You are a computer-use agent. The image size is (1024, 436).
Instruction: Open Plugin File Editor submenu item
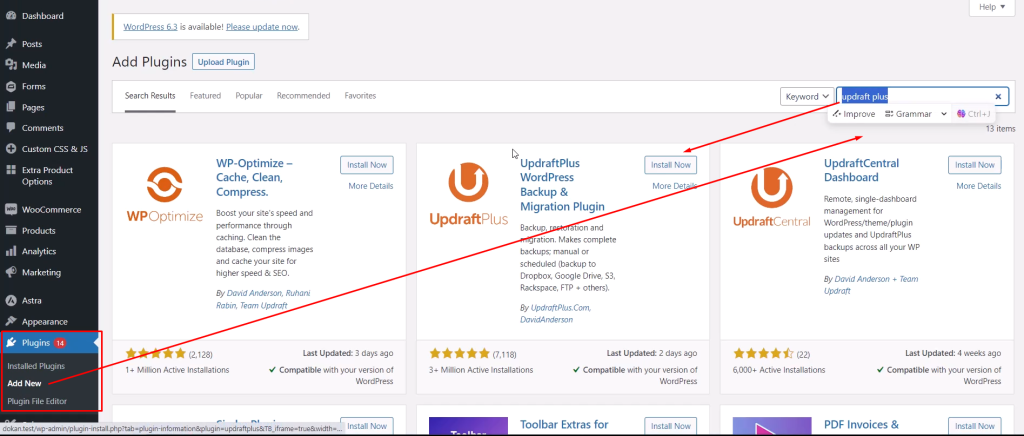[37, 401]
